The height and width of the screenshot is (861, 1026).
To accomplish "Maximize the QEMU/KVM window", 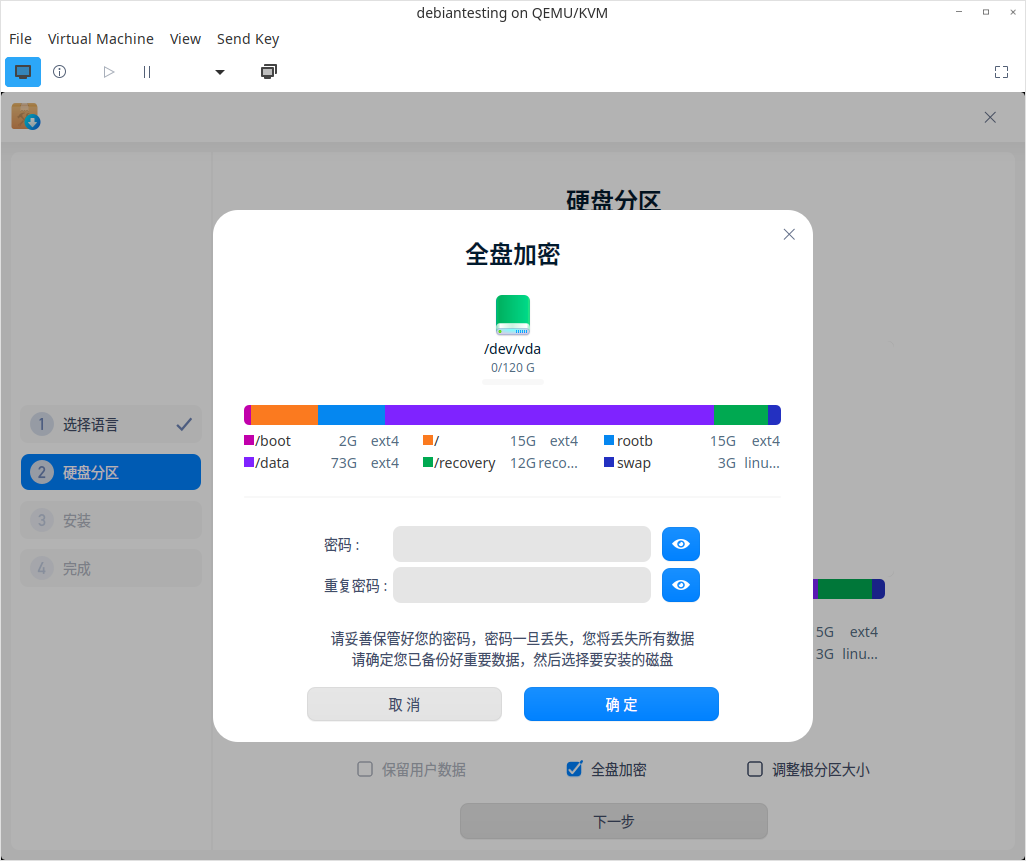I will click(986, 12).
